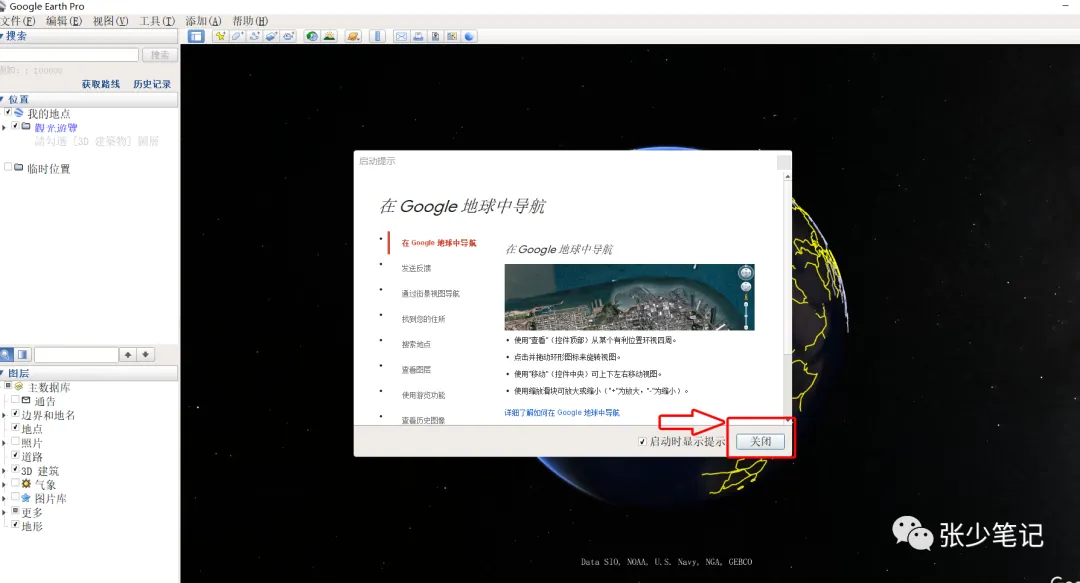Click the save image toolbar icon

pyautogui.click(x=435, y=37)
